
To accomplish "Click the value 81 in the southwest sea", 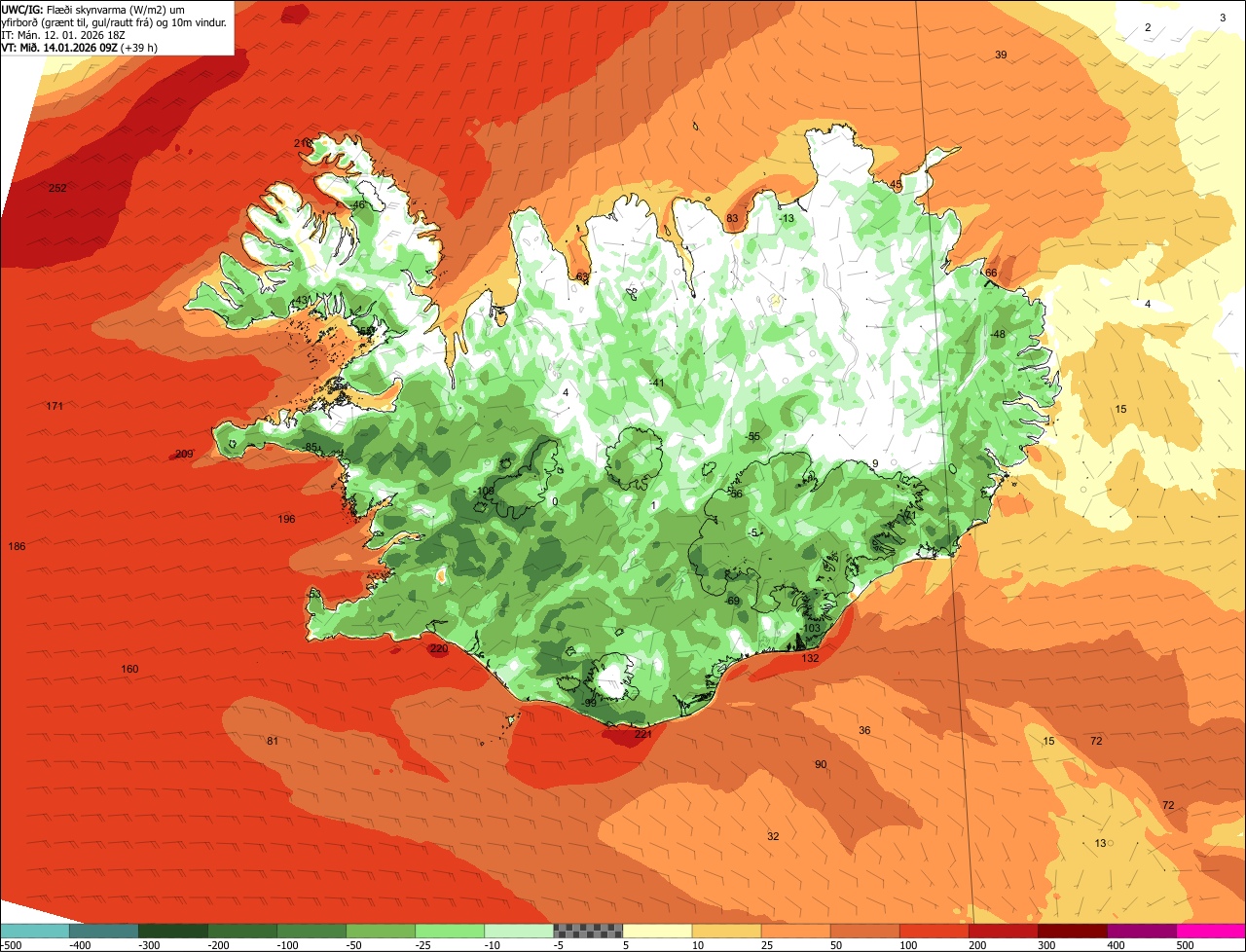I will [x=273, y=742].
